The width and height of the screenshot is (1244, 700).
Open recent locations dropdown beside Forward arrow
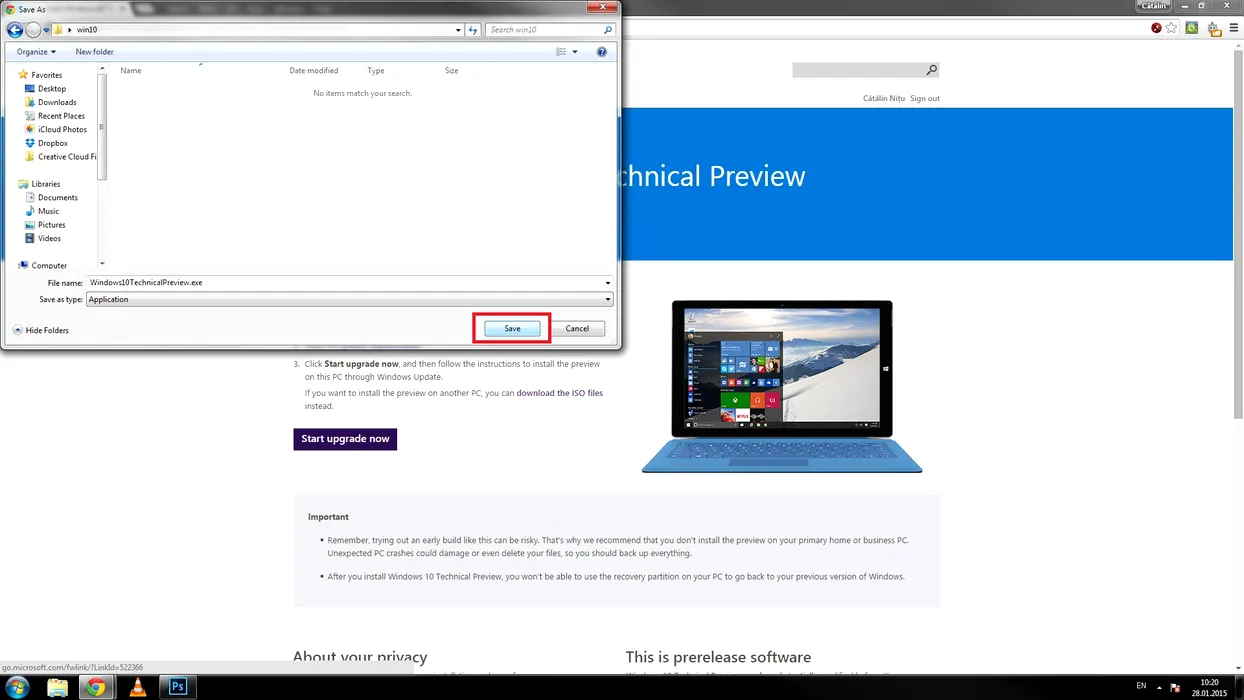(46, 30)
